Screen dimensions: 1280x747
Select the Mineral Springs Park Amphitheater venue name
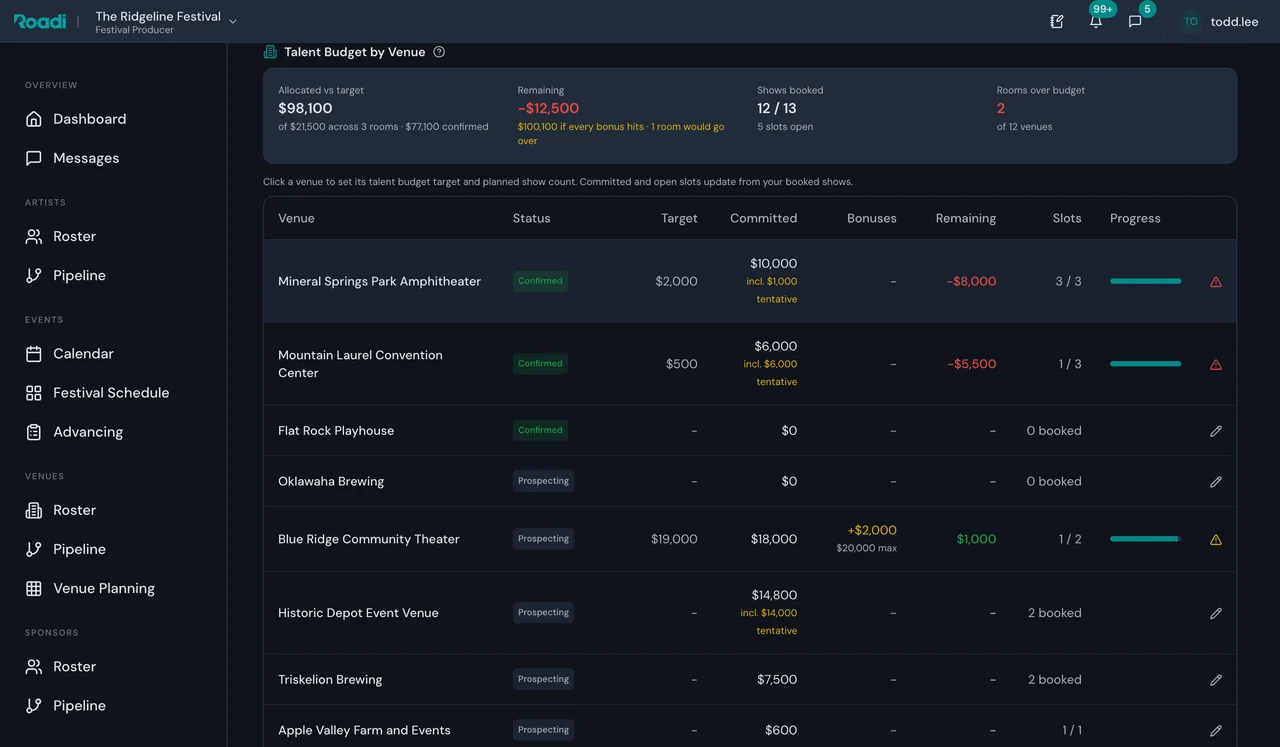379,281
